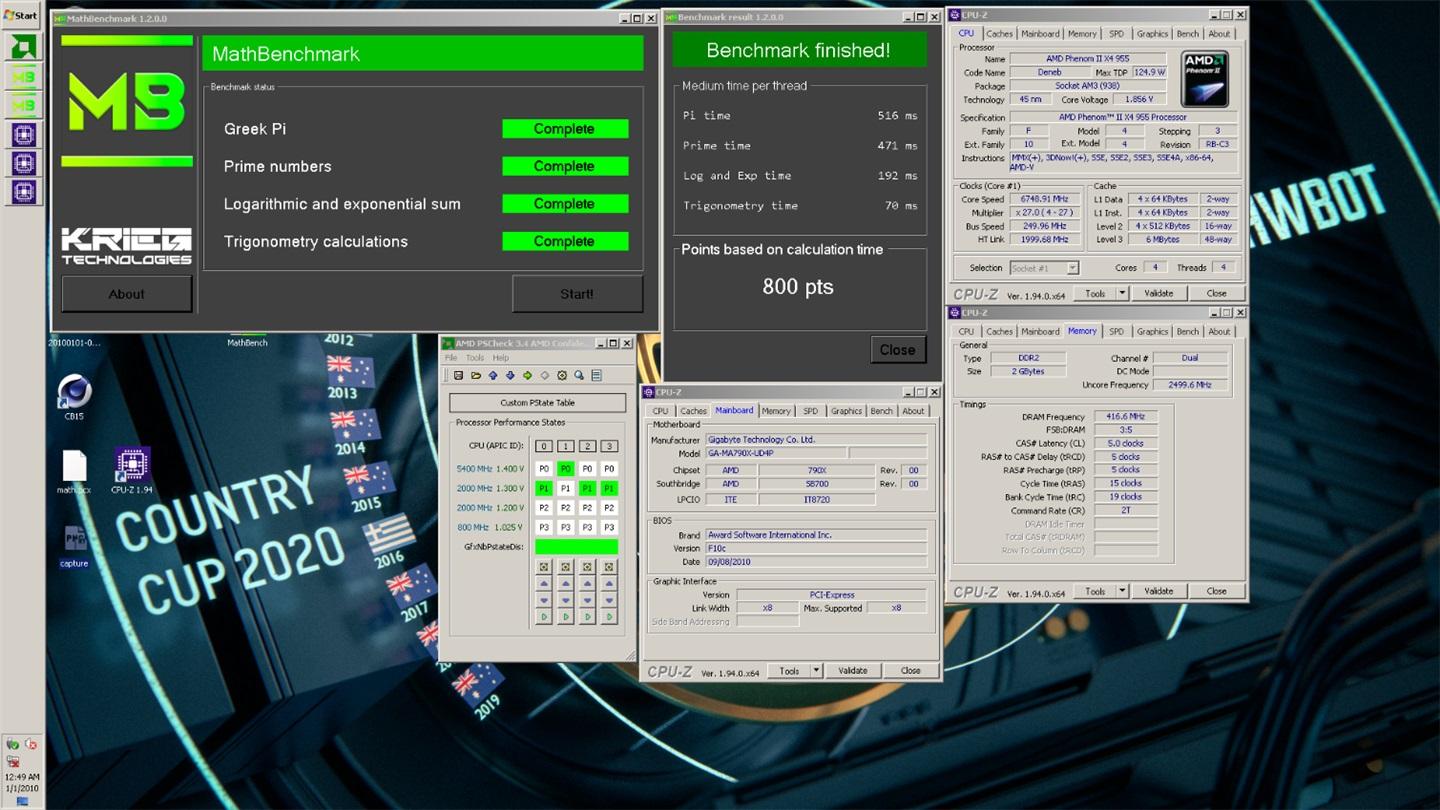Click Custom PState Table button

pos(537,403)
